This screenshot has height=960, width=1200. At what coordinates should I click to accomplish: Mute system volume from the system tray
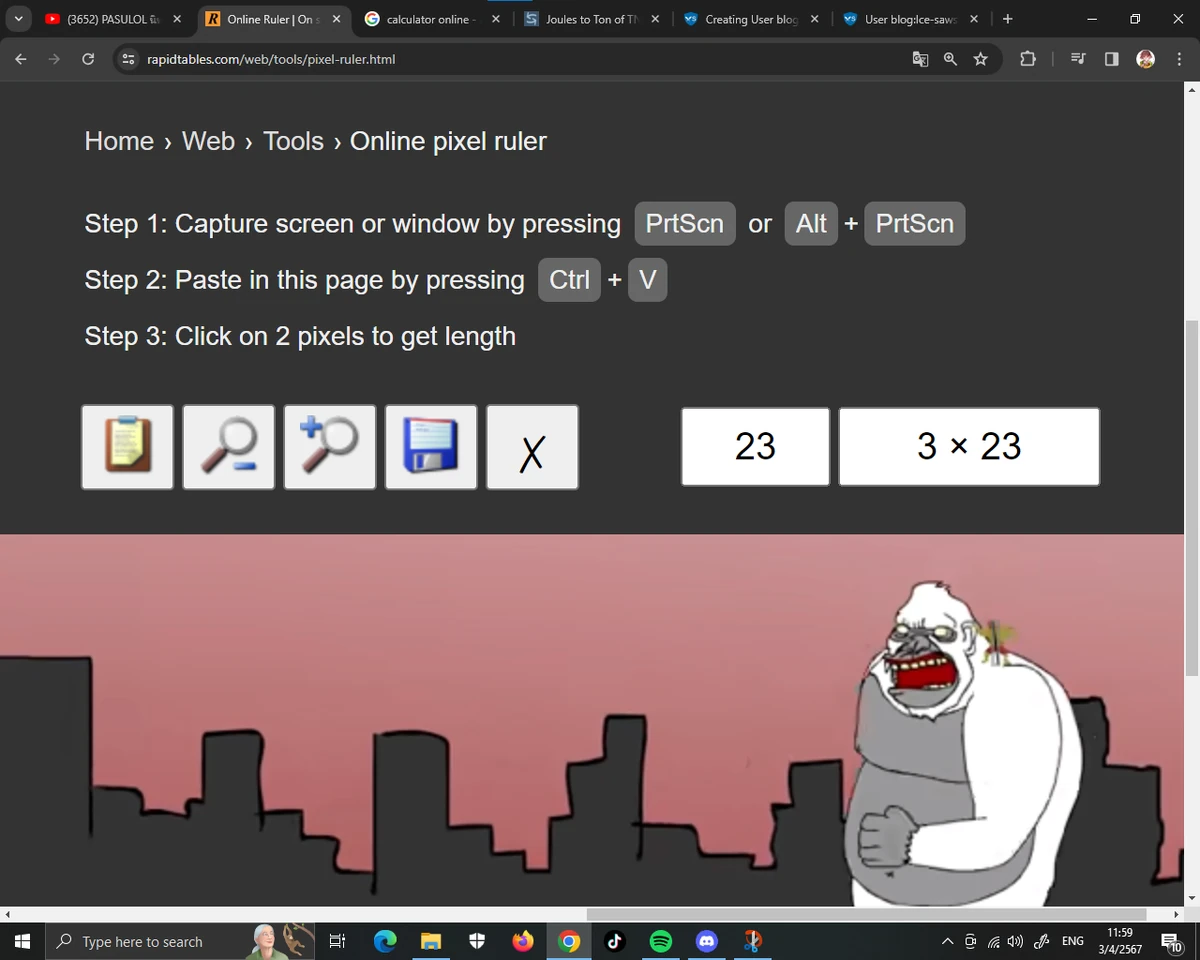[x=1015, y=941]
